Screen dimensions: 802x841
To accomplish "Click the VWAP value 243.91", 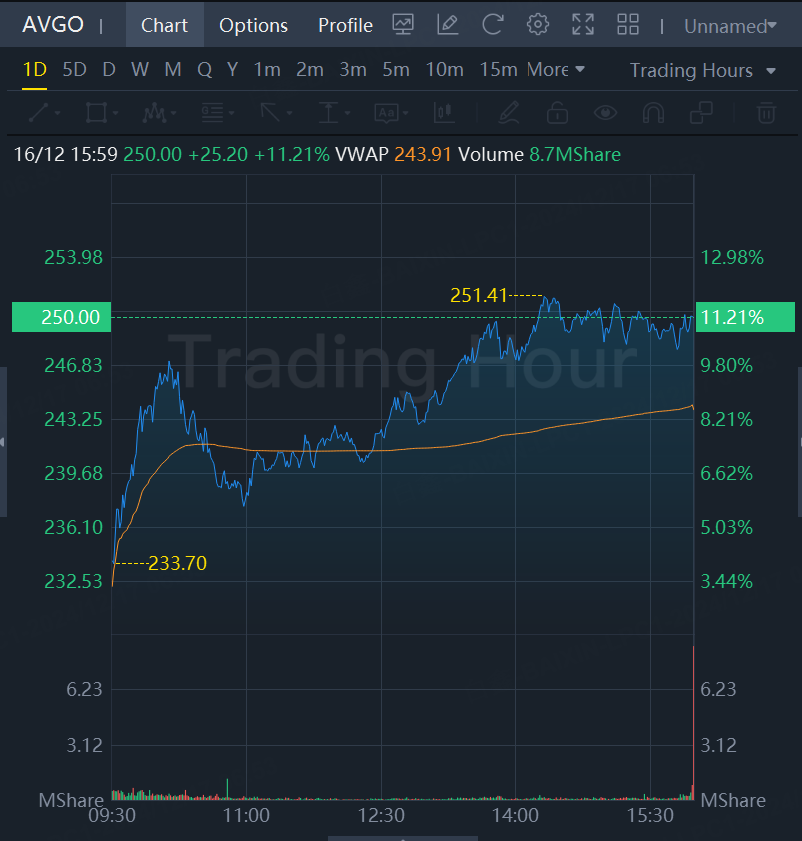I will click(423, 154).
